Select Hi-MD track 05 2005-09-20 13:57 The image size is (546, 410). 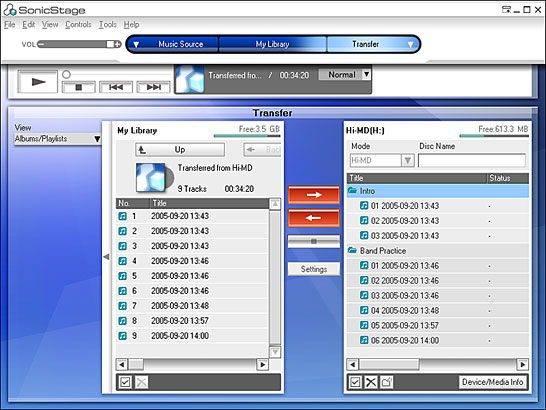[x=438, y=325]
